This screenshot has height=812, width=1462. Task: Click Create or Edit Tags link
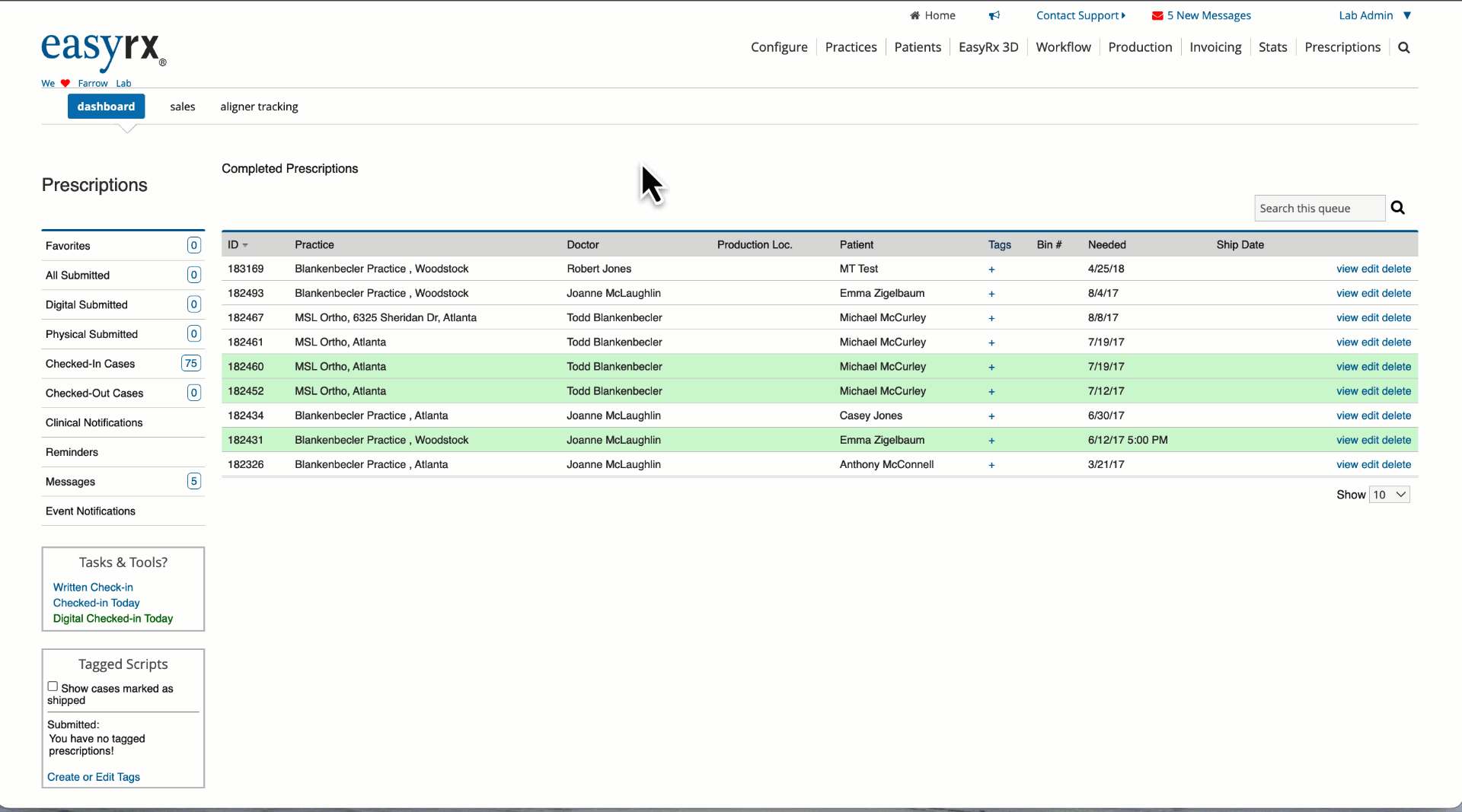pos(94,777)
